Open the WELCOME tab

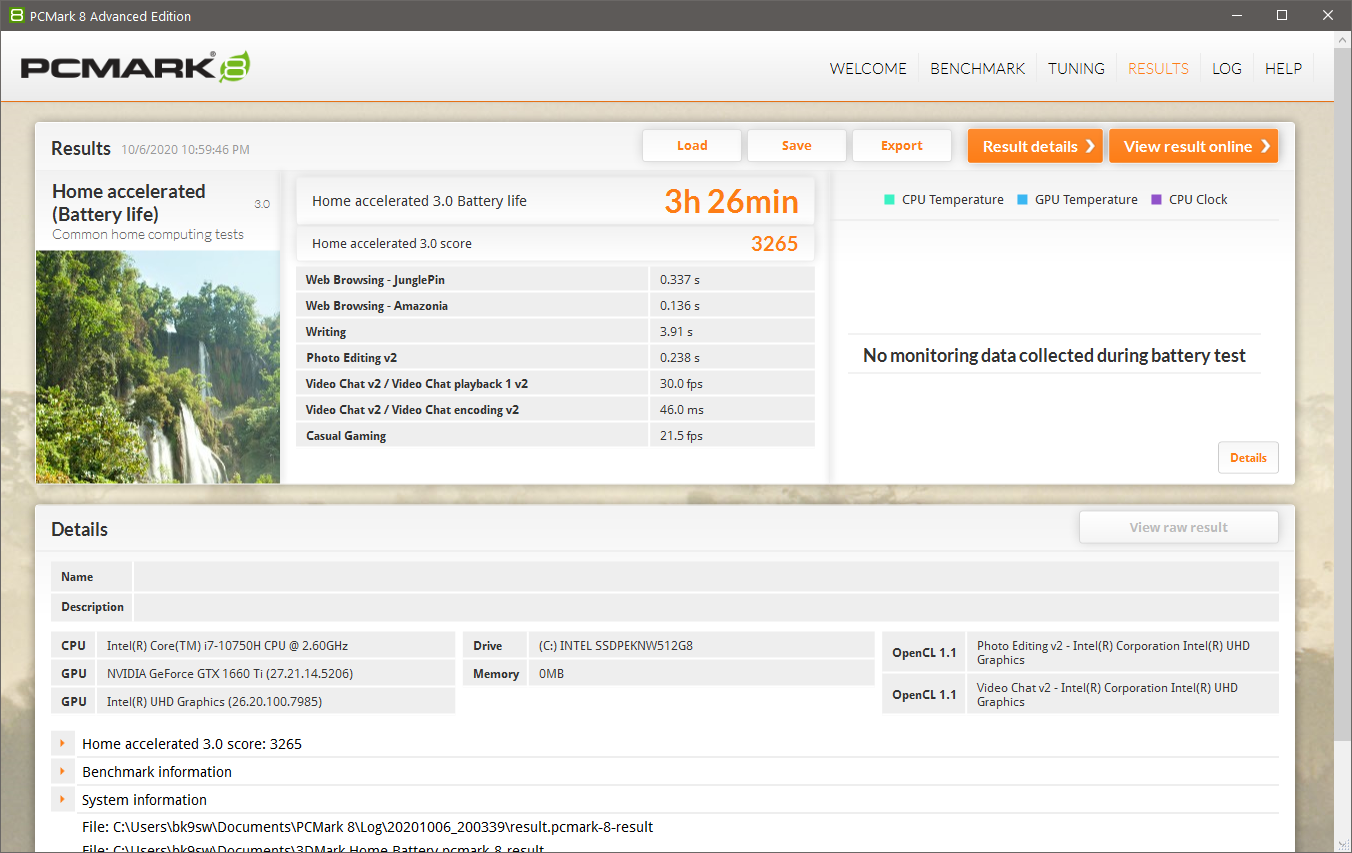pyautogui.click(x=868, y=68)
